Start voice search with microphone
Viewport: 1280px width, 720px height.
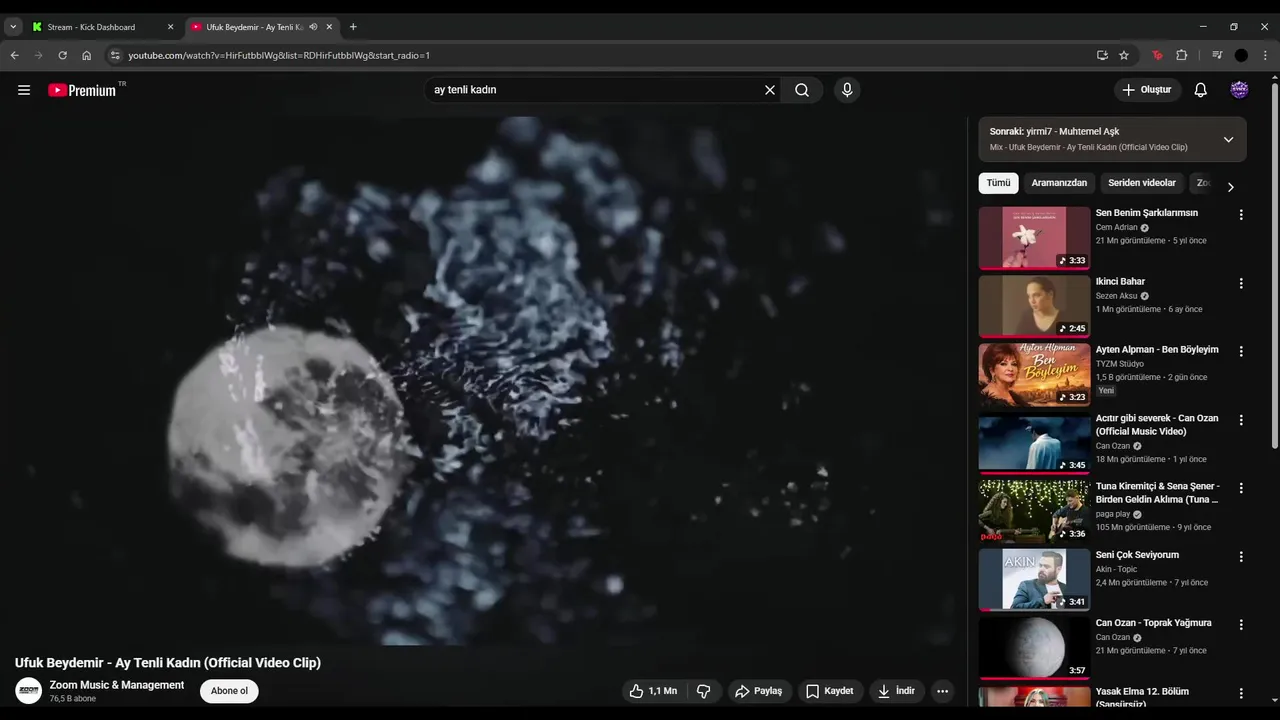pos(847,90)
